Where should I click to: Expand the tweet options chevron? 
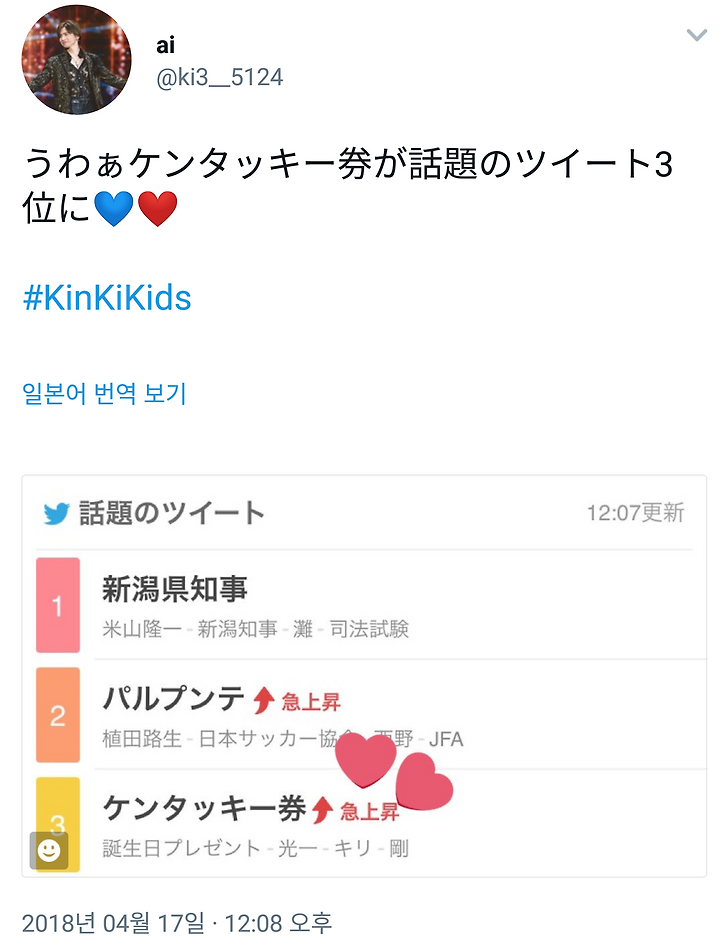697,36
